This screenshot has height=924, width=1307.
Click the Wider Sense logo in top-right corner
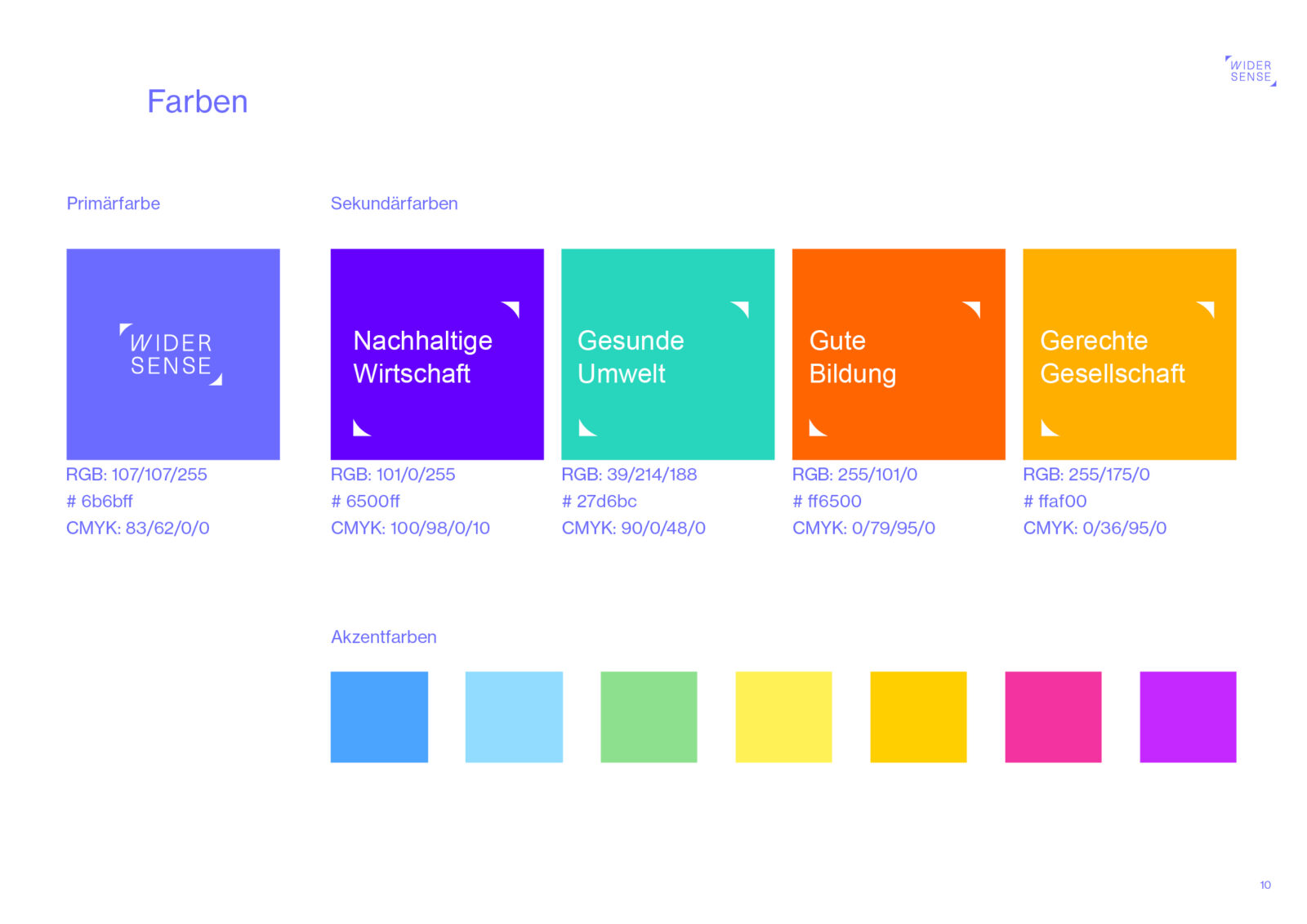1251,71
